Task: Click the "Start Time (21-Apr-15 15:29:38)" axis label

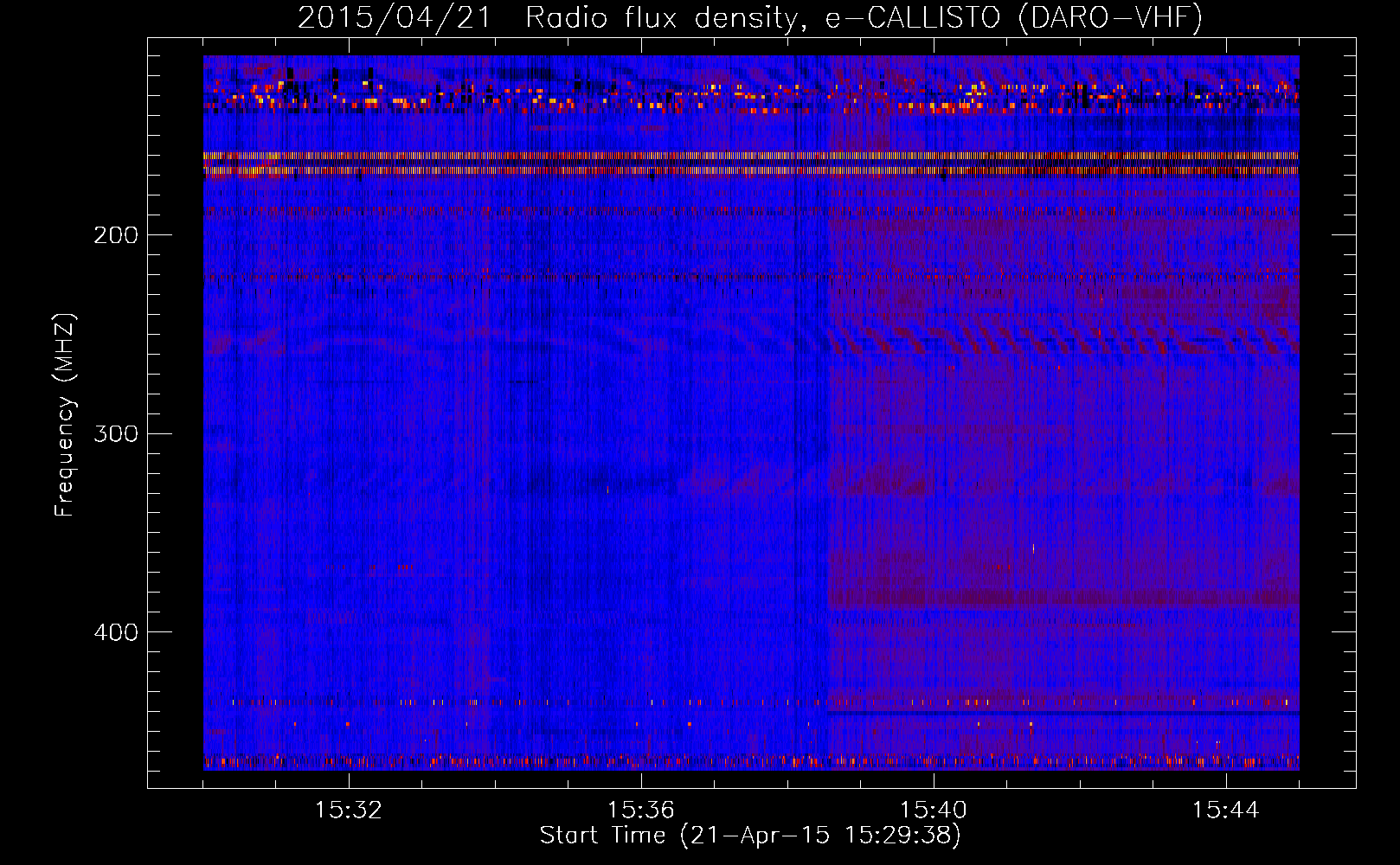Action: 750,836
